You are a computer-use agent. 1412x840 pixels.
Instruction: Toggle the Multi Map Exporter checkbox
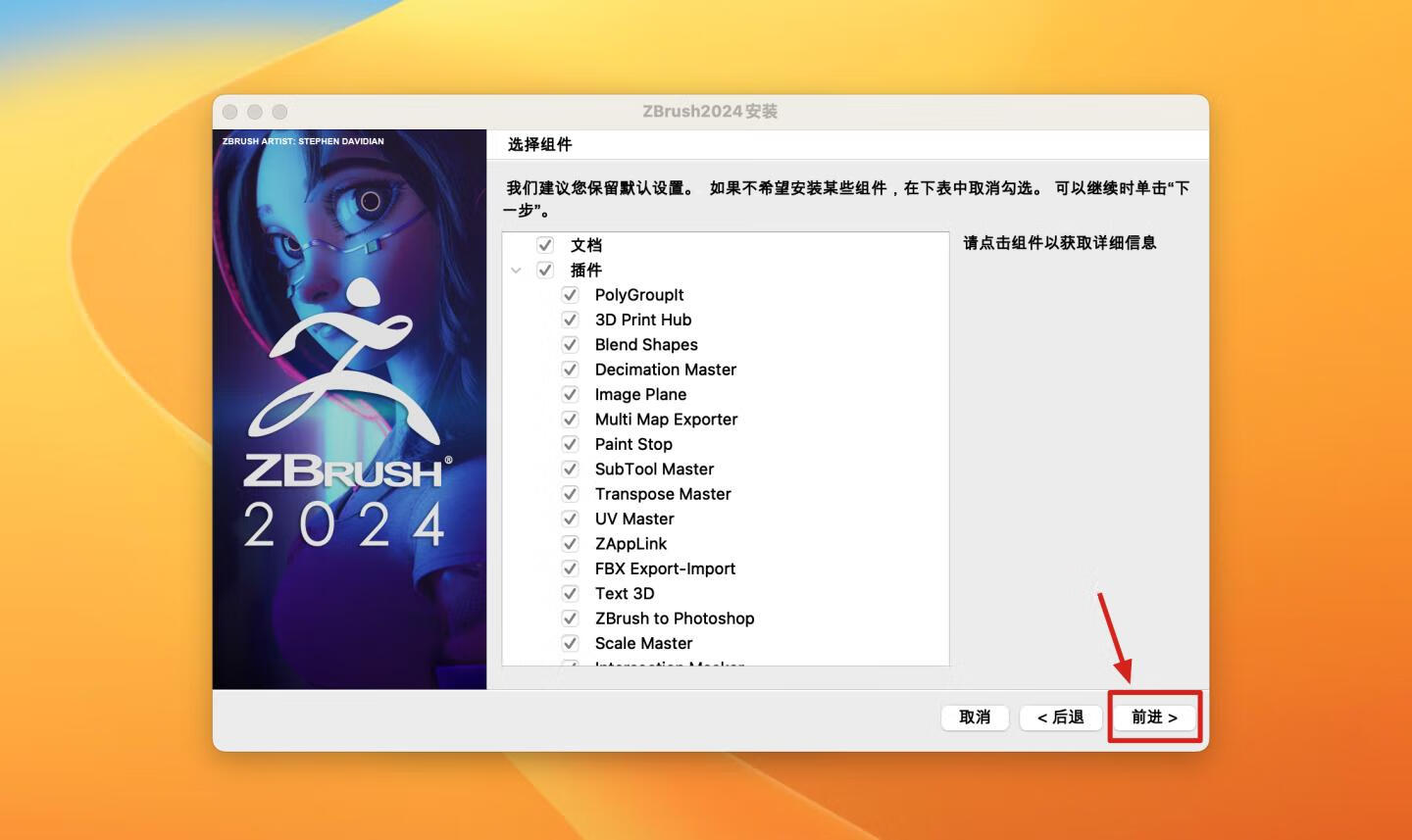[x=570, y=420]
